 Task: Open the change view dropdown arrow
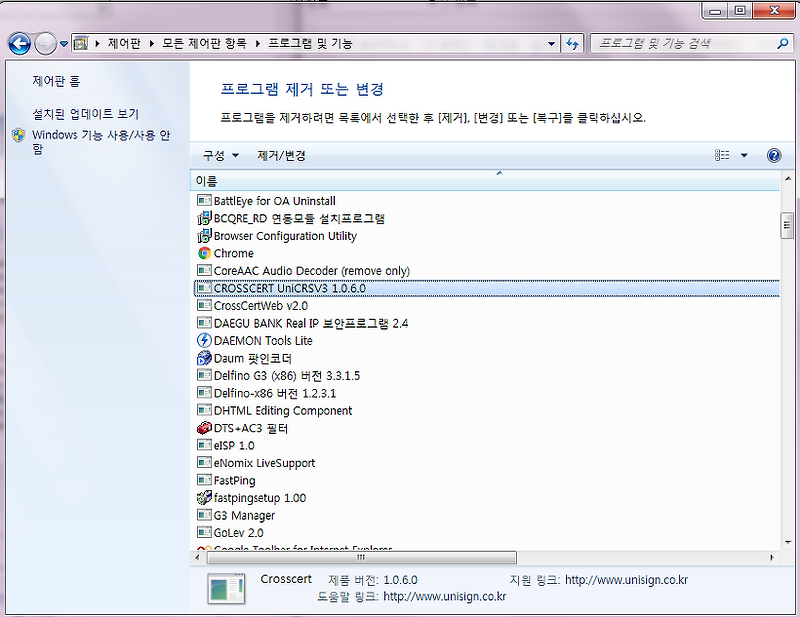(745, 155)
